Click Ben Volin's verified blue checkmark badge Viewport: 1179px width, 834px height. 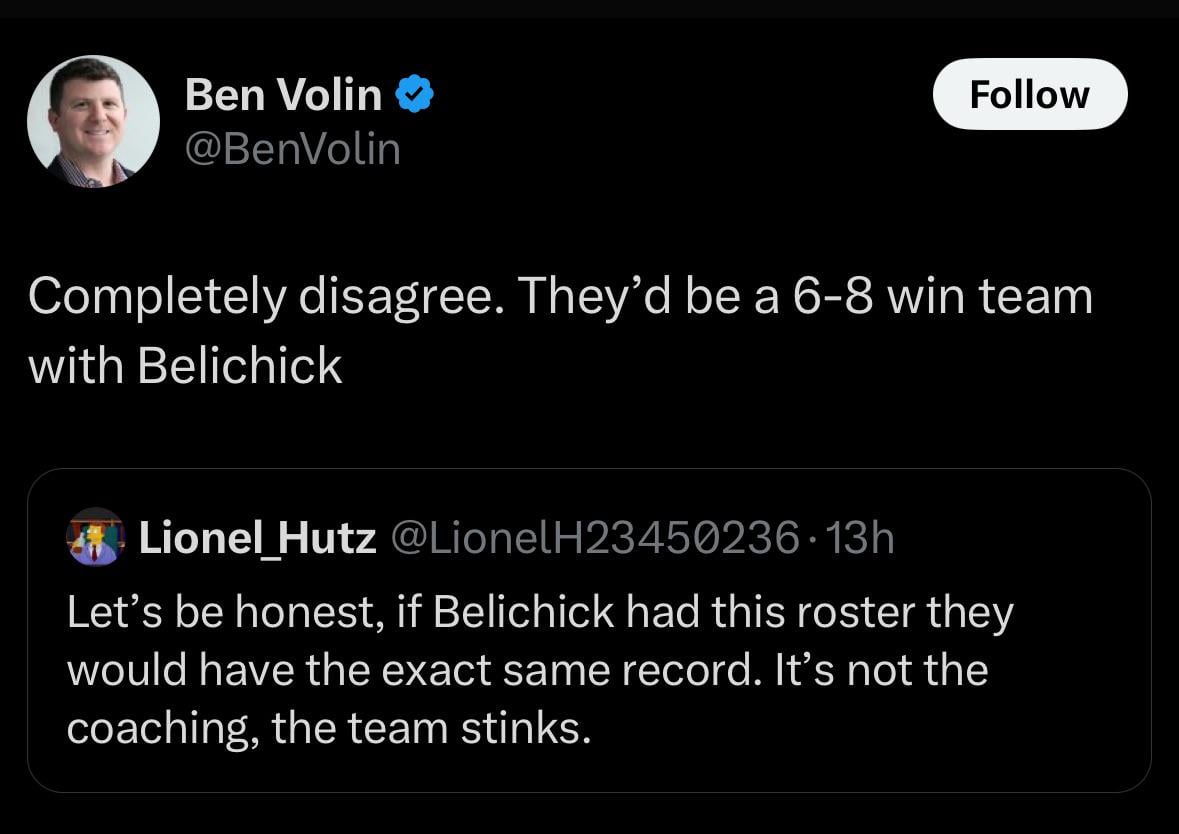412,94
